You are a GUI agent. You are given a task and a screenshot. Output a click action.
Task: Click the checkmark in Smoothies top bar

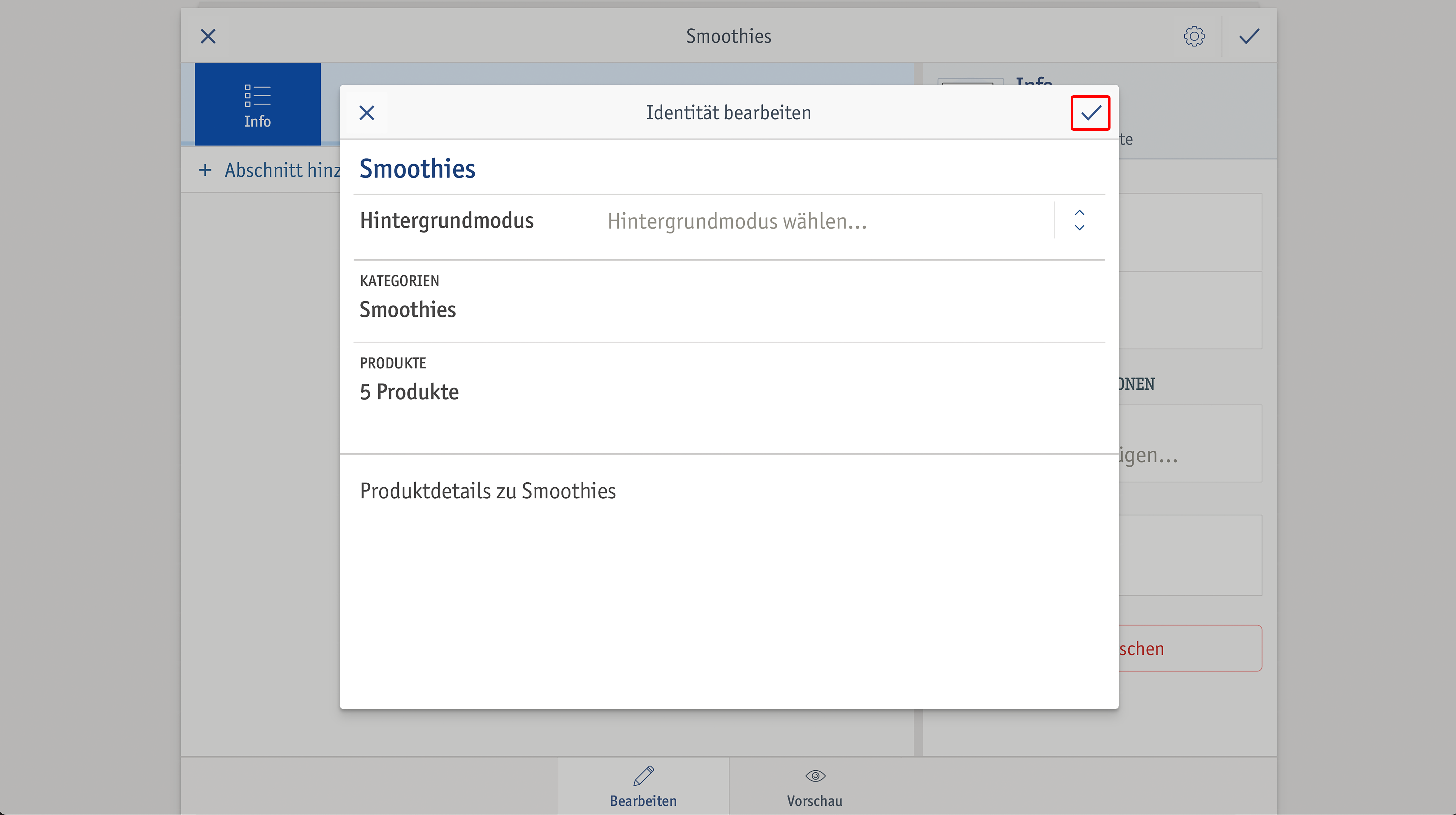pyautogui.click(x=1249, y=36)
